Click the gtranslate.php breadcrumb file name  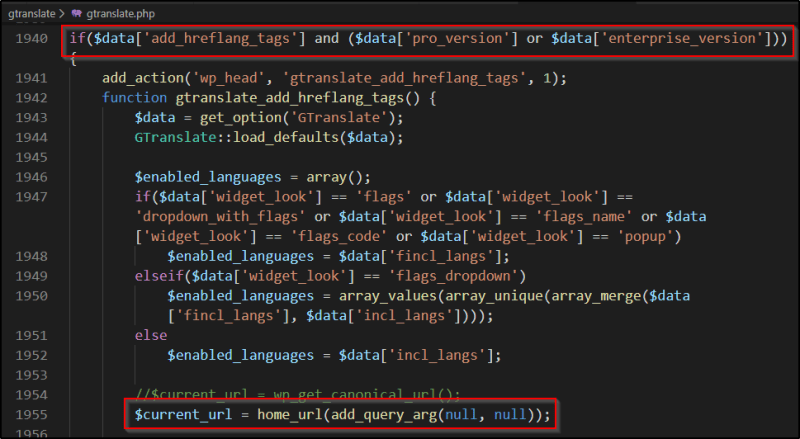point(120,14)
